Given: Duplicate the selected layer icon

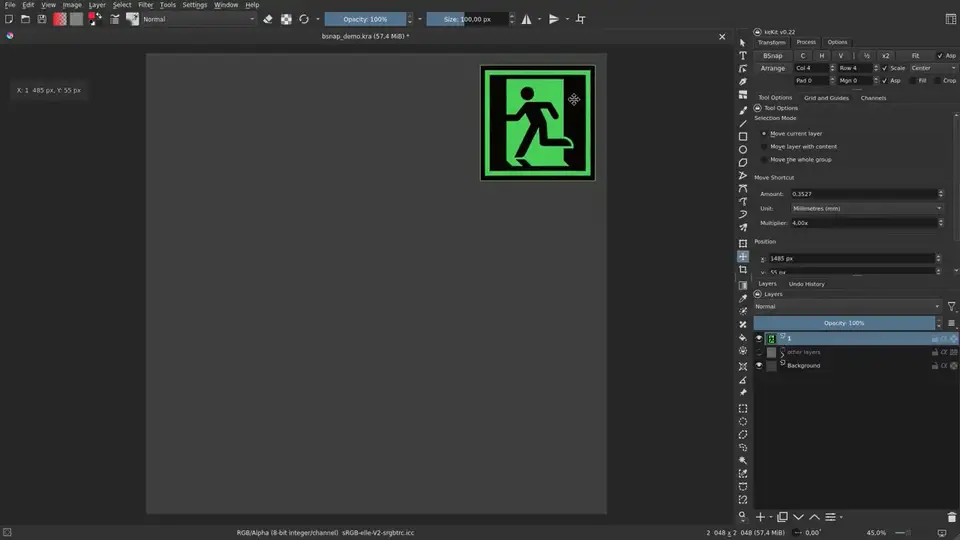Looking at the screenshot, I should point(782,517).
